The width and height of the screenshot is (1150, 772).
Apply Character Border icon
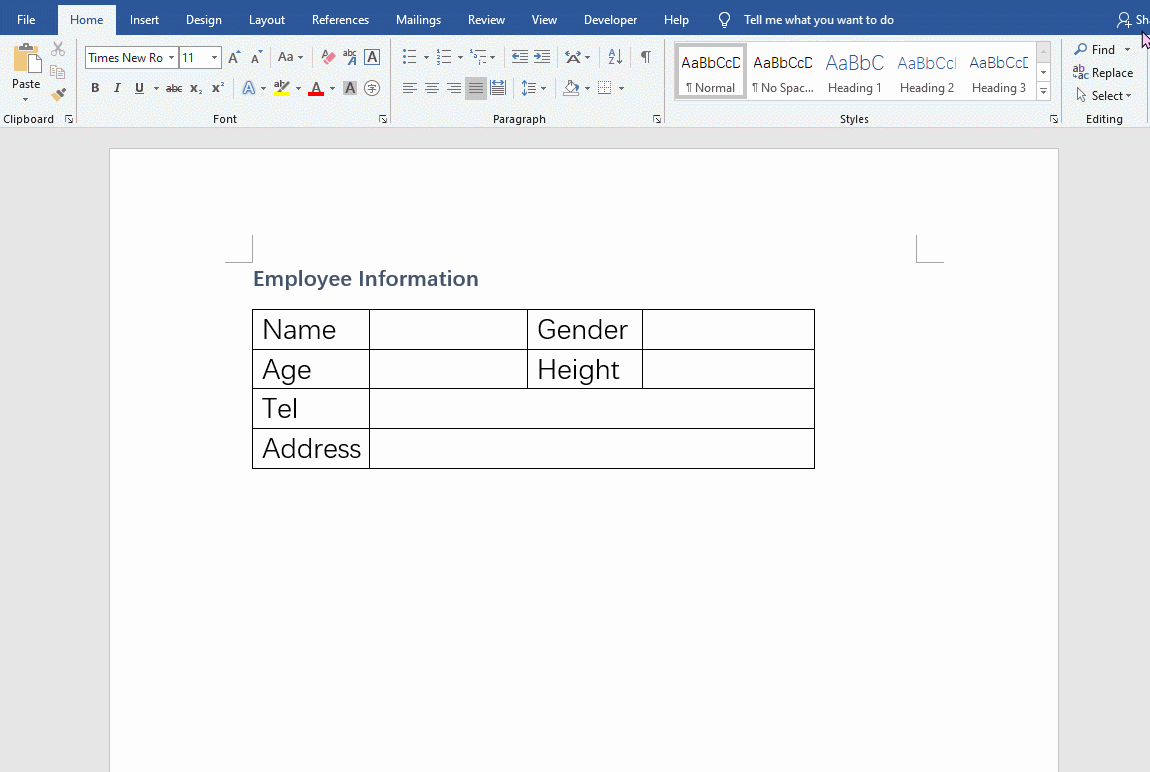[x=372, y=57]
